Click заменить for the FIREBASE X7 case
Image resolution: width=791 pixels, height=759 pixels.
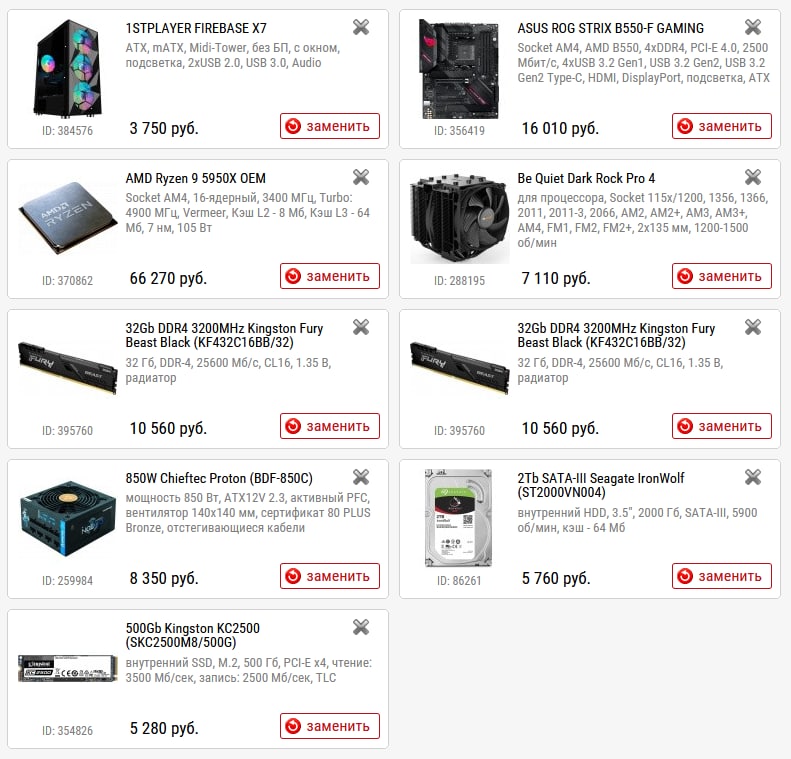click(x=330, y=126)
